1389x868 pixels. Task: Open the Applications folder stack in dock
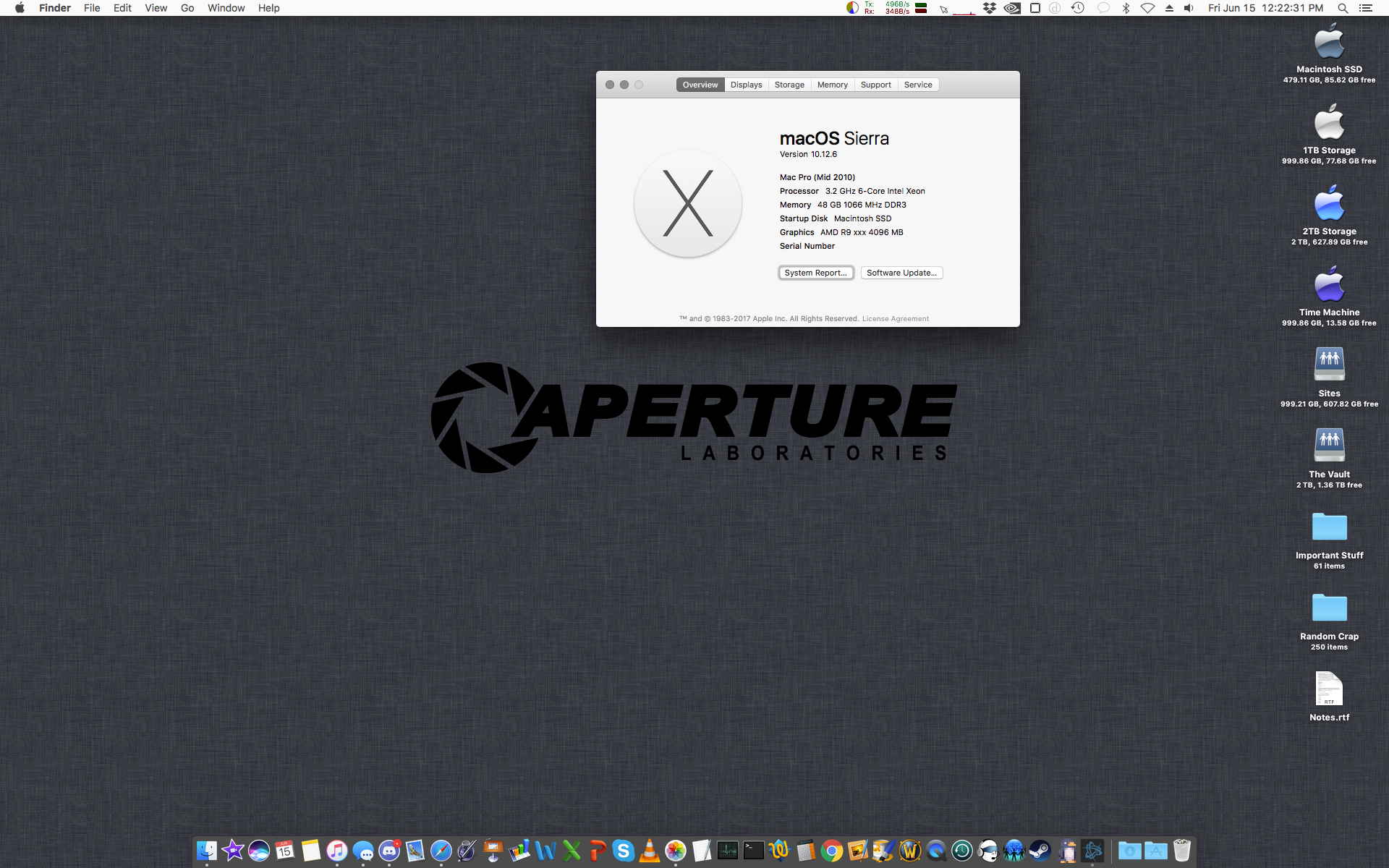tap(1156, 851)
